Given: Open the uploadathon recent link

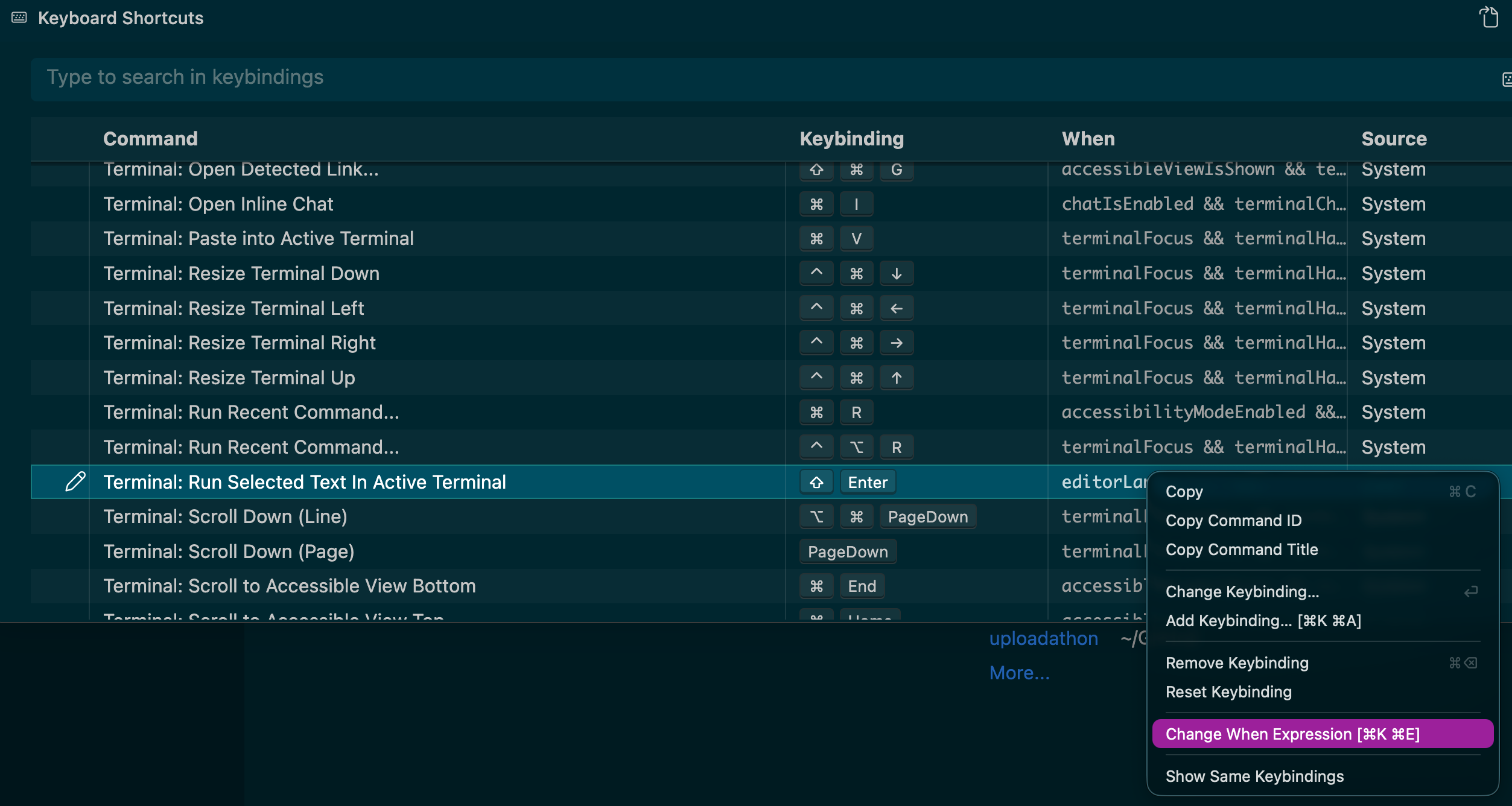Looking at the screenshot, I should click(x=1043, y=638).
